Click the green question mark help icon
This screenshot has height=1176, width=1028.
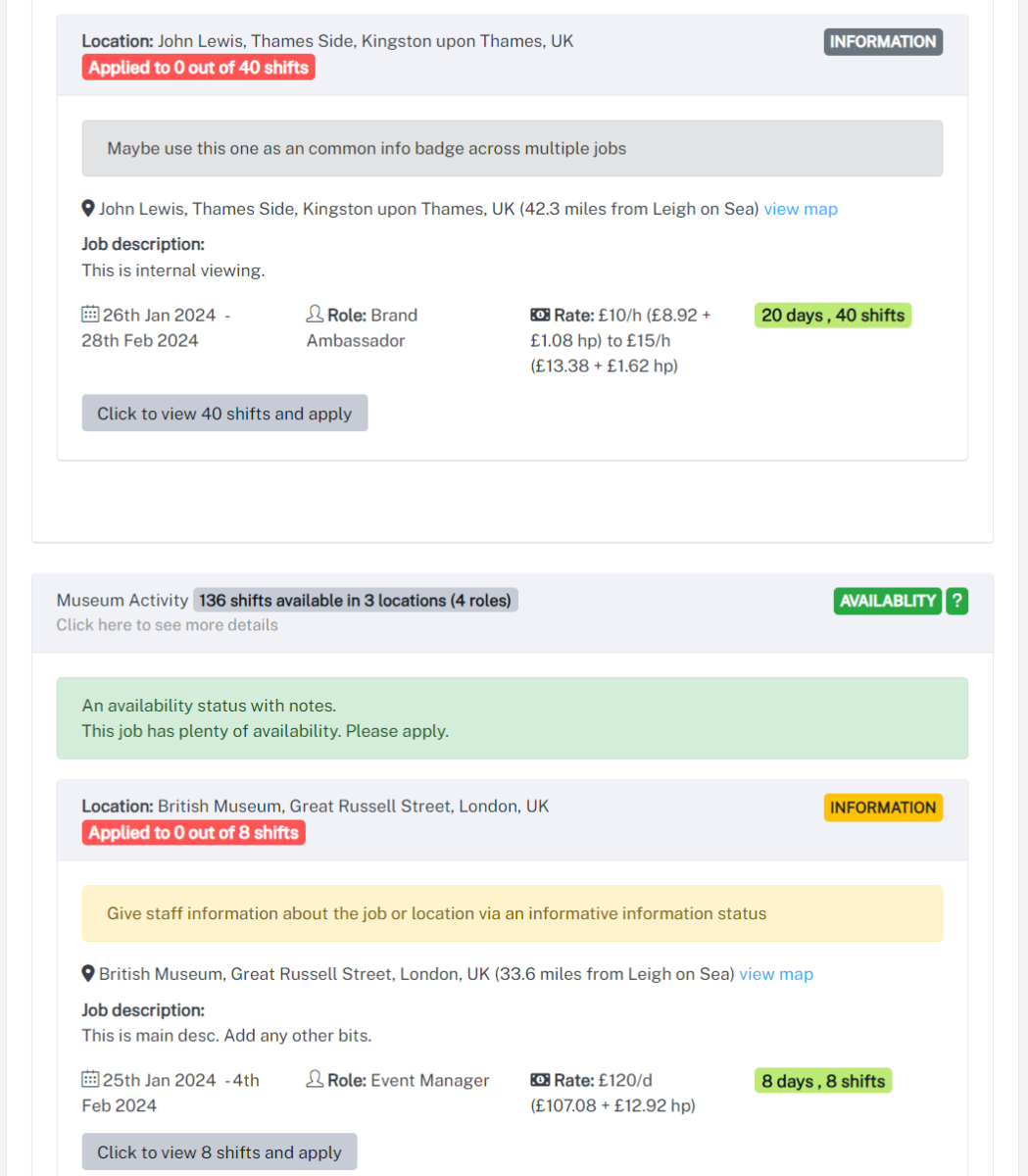click(957, 601)
